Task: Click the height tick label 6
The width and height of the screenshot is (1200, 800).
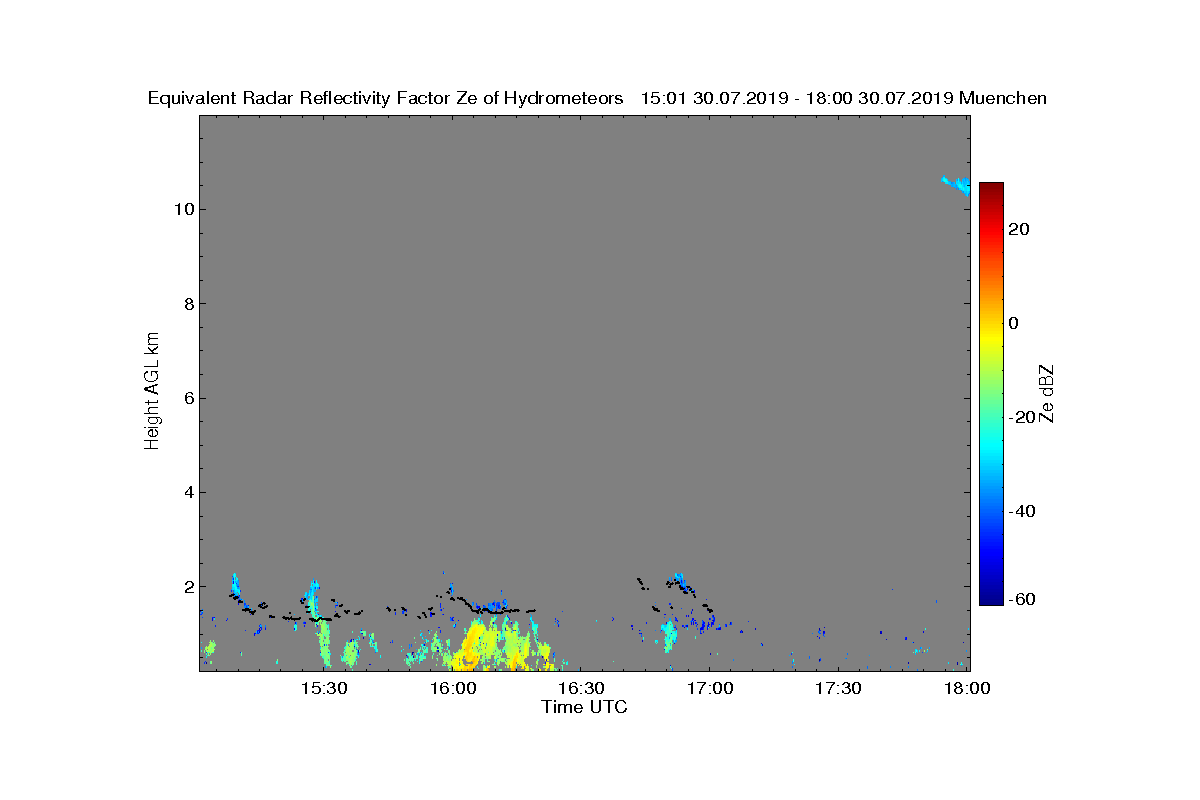Action: [188, 398]
